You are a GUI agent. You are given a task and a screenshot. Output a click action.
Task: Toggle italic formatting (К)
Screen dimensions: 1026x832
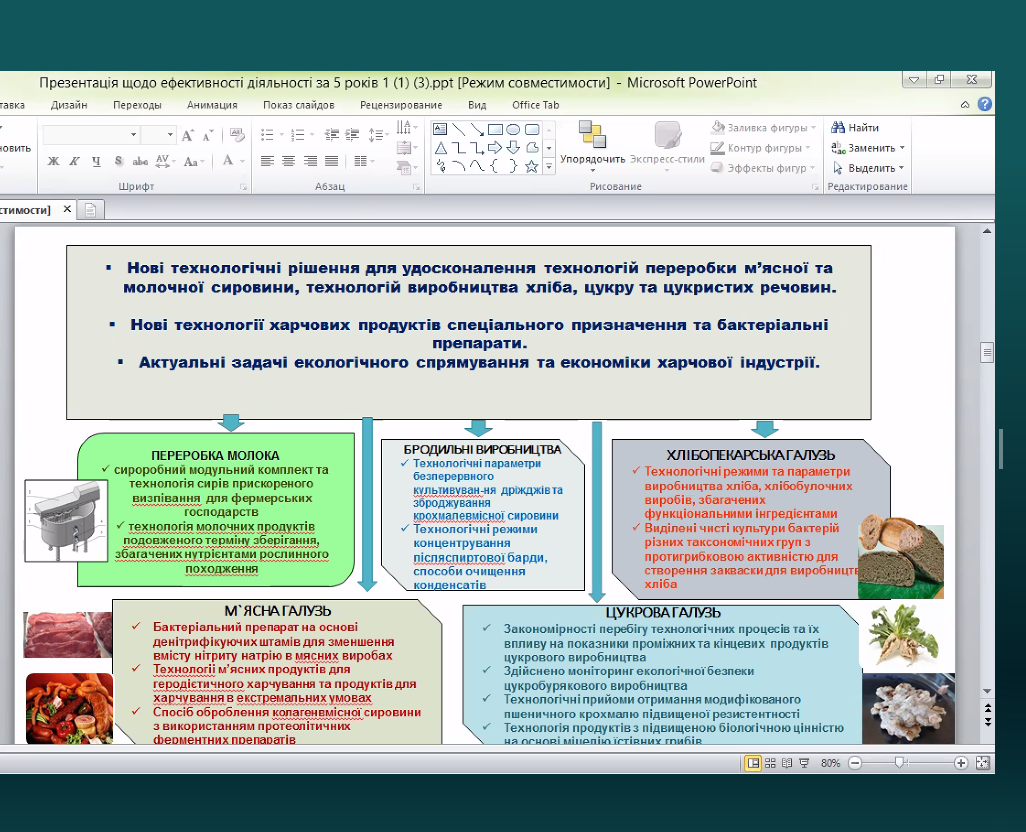pos(74,161)
